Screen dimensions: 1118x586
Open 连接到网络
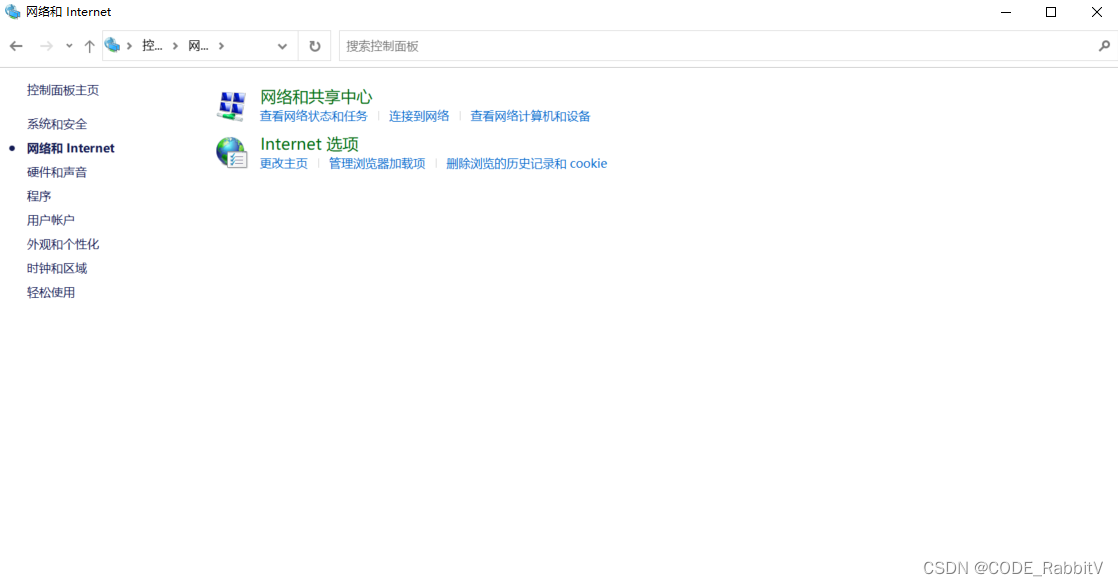coord(419,116)
